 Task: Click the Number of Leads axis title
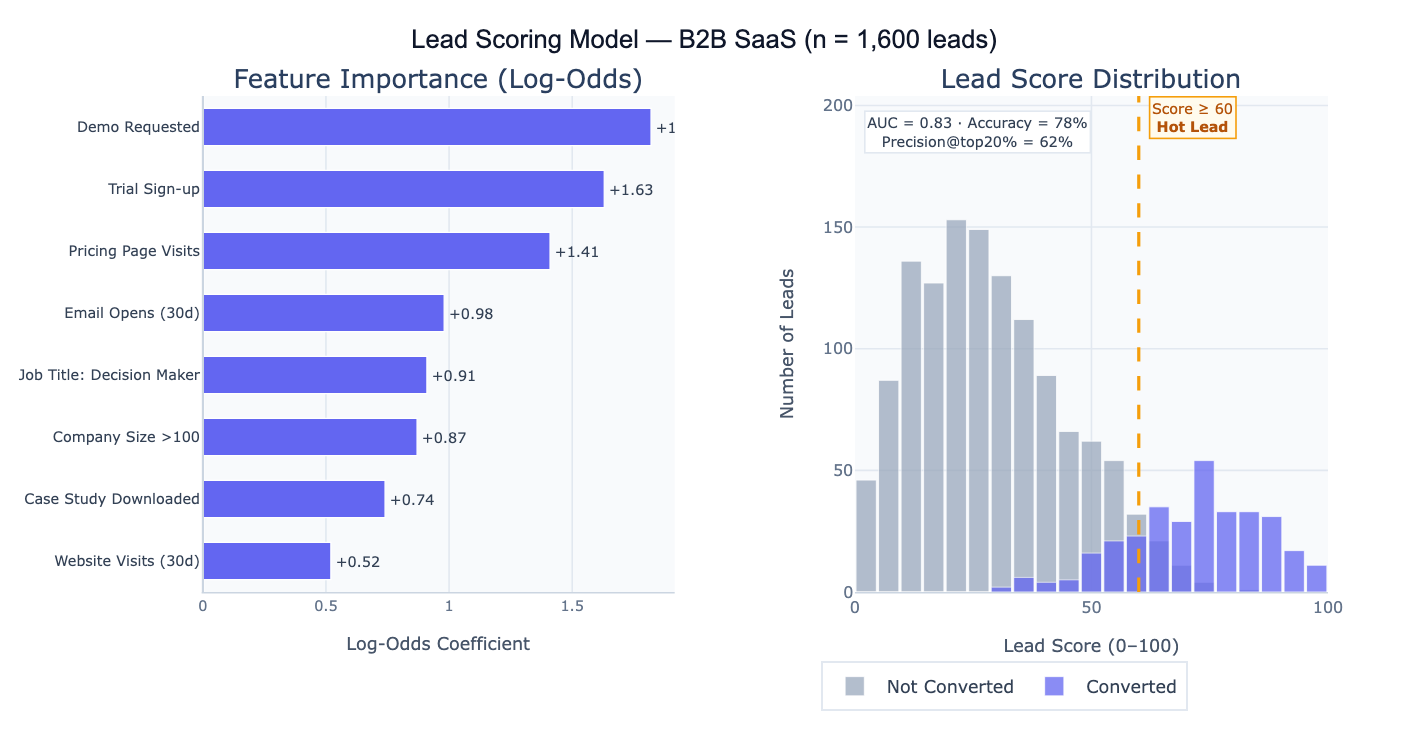click(787, 342)
